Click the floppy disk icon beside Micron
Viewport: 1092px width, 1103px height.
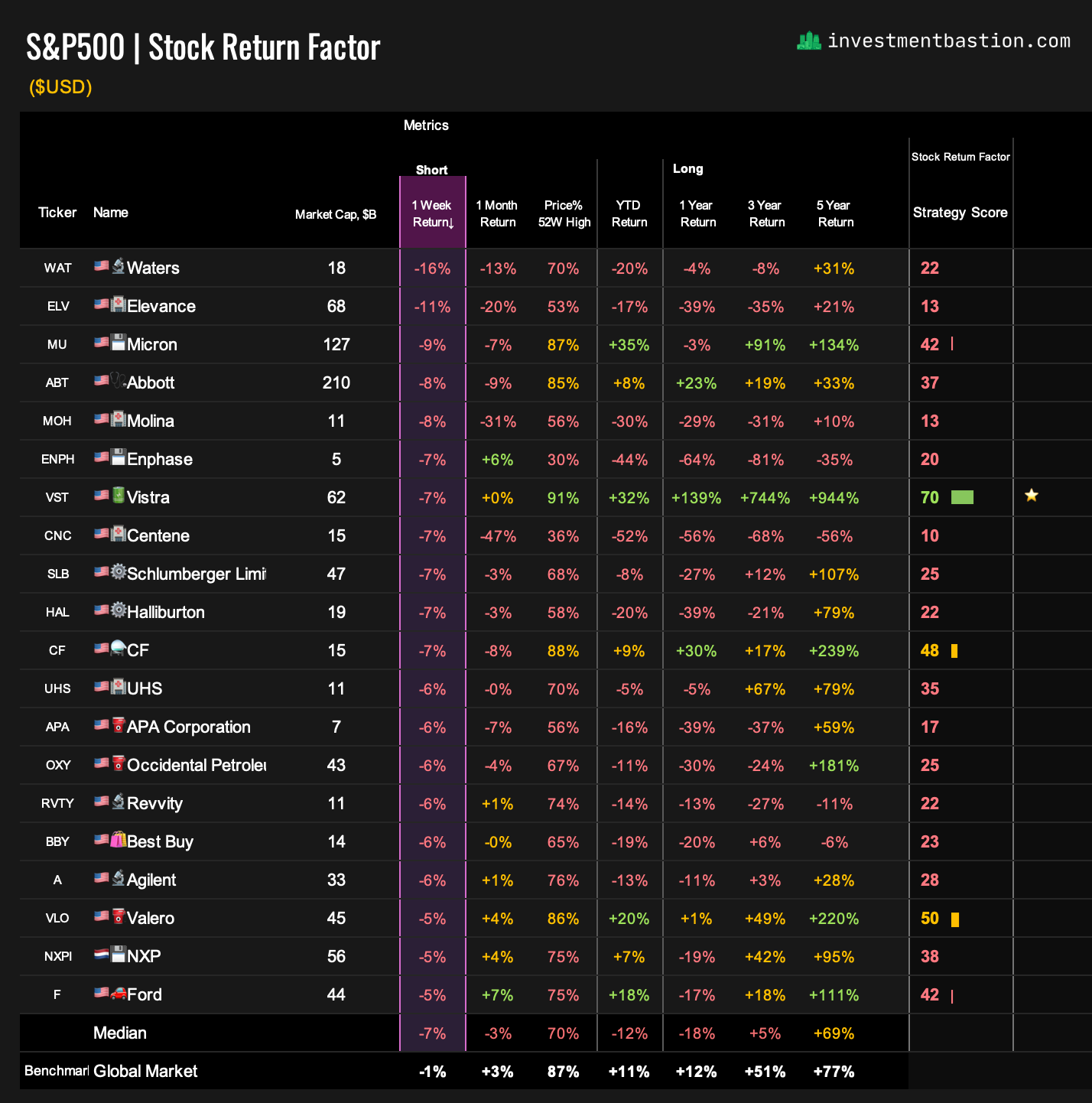point(119,343)
